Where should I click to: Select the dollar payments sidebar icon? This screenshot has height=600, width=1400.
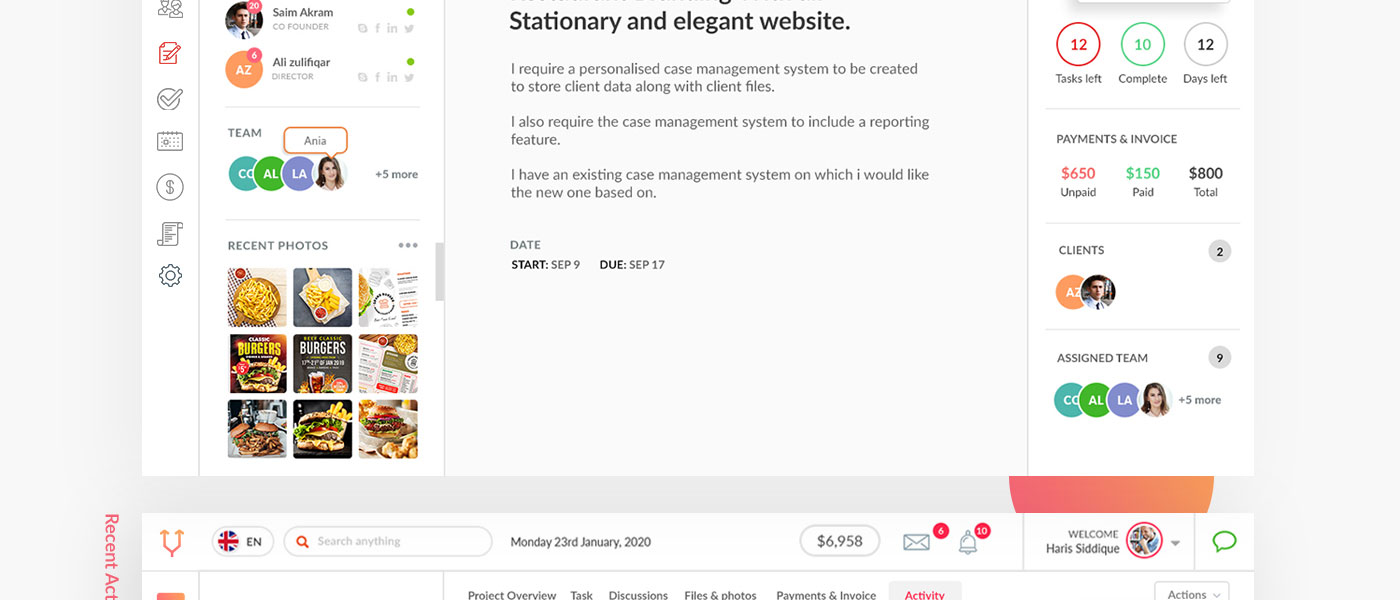170,187
